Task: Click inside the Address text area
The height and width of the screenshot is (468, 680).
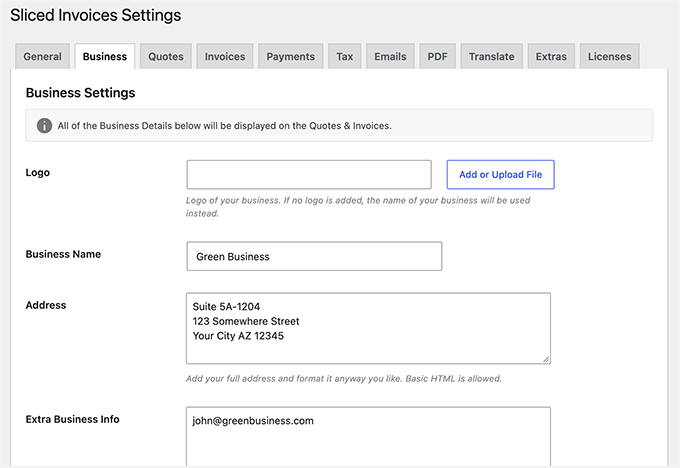Action: click(x=369, y=328)
